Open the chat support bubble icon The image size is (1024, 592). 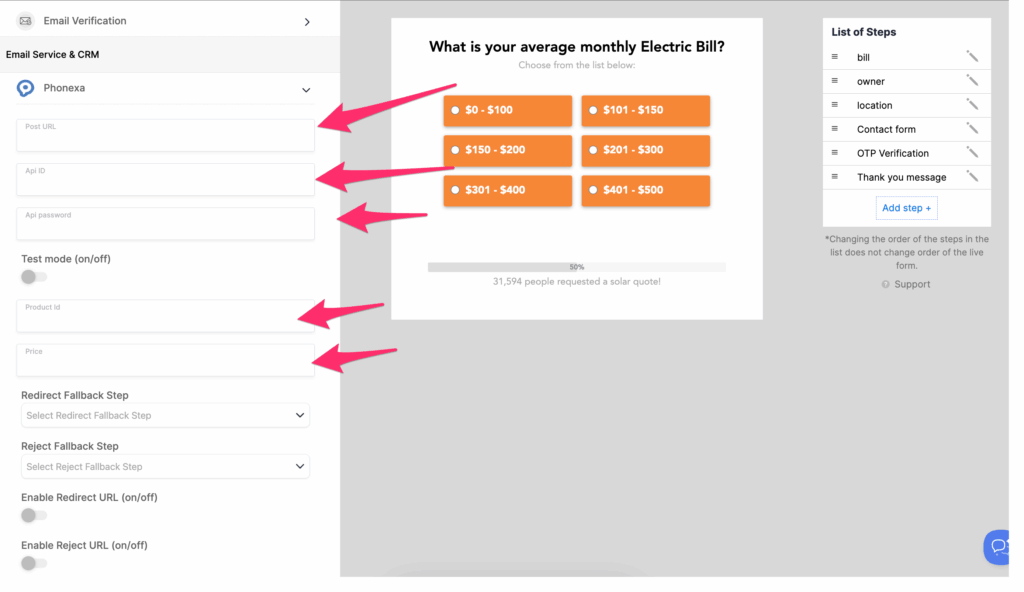(x=998, y=546)
